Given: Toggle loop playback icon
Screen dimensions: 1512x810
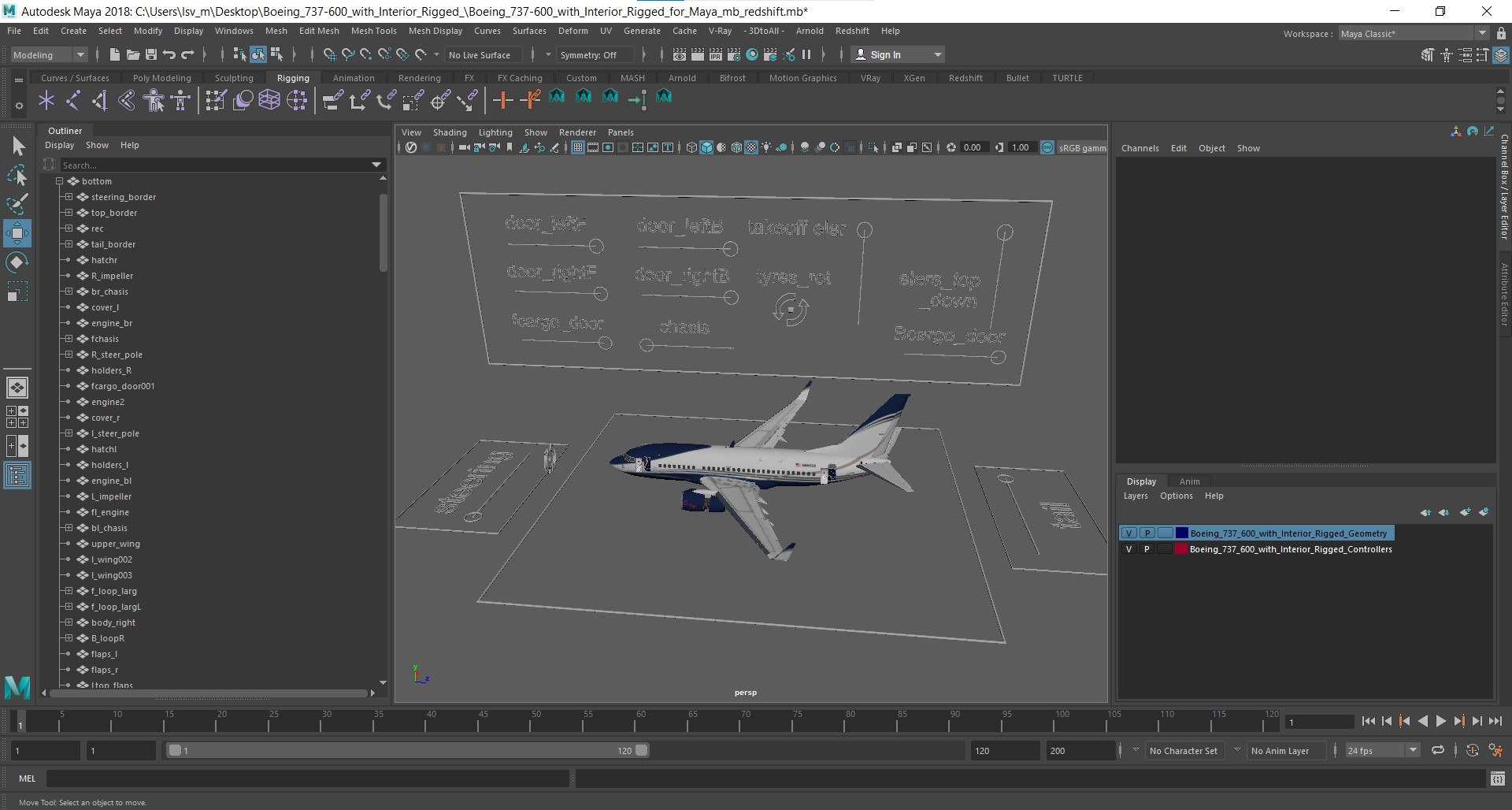Looking at the screenshot, I should (1437, 750).
